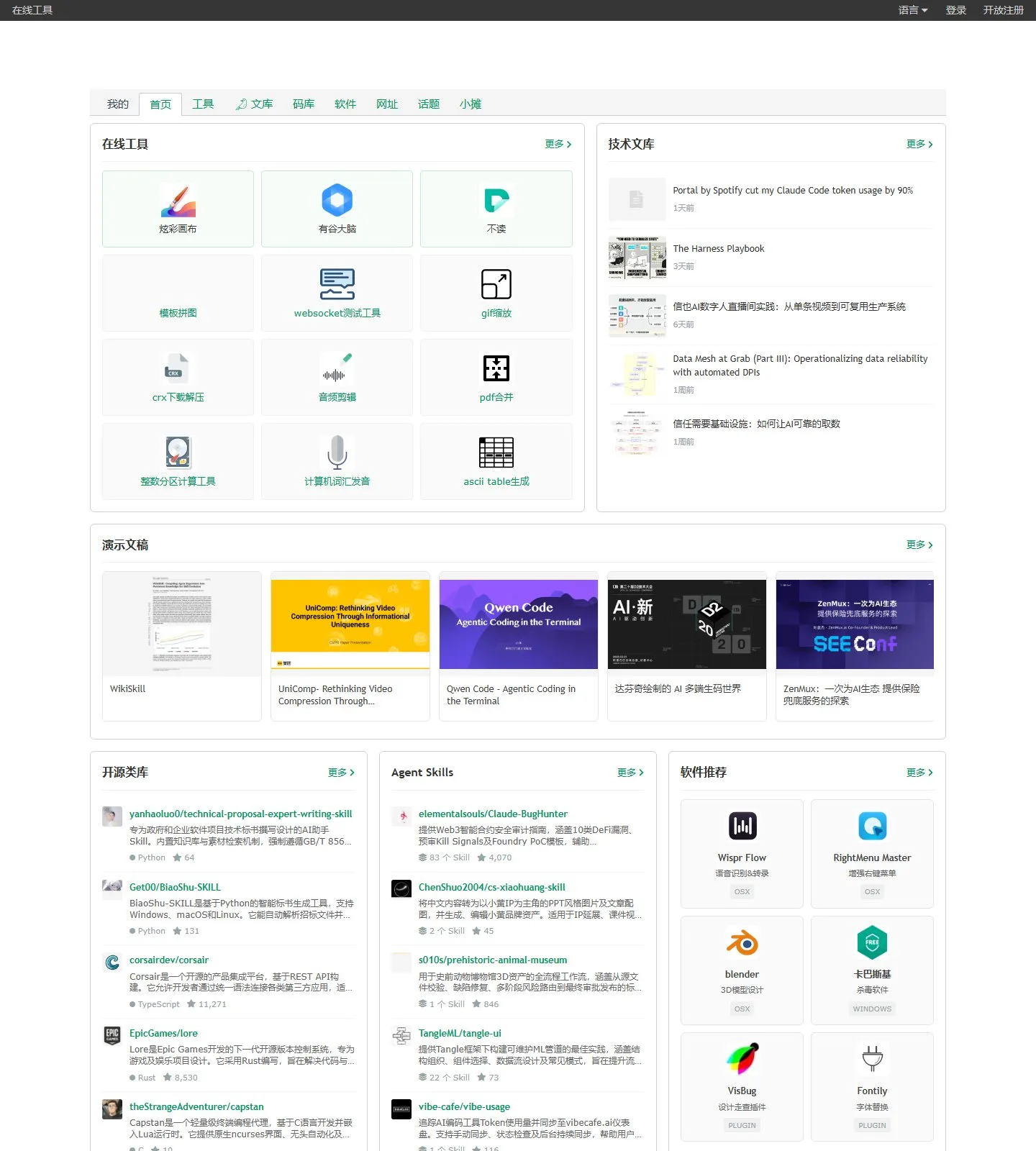Click the corsairdev/corsair avatar icon
Viewport: 1036px width, 1151px height.
(112, 963)
